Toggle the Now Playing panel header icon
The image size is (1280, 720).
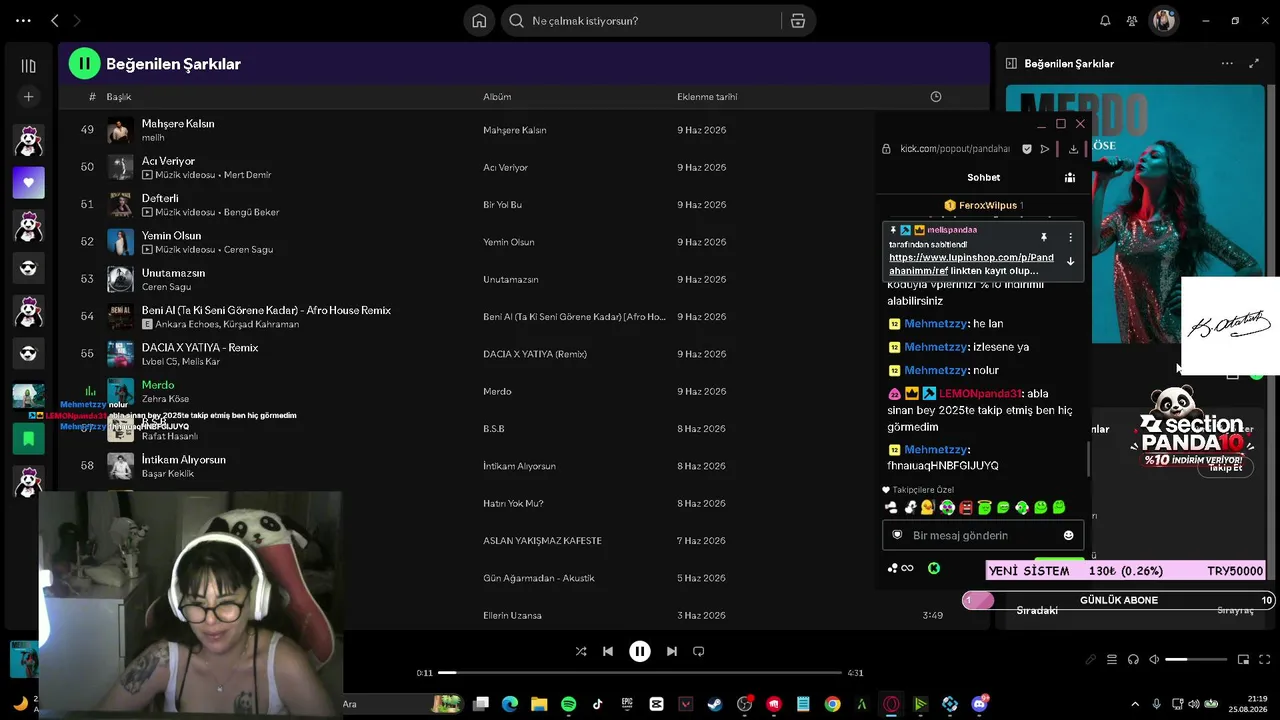coord(1011,64)
